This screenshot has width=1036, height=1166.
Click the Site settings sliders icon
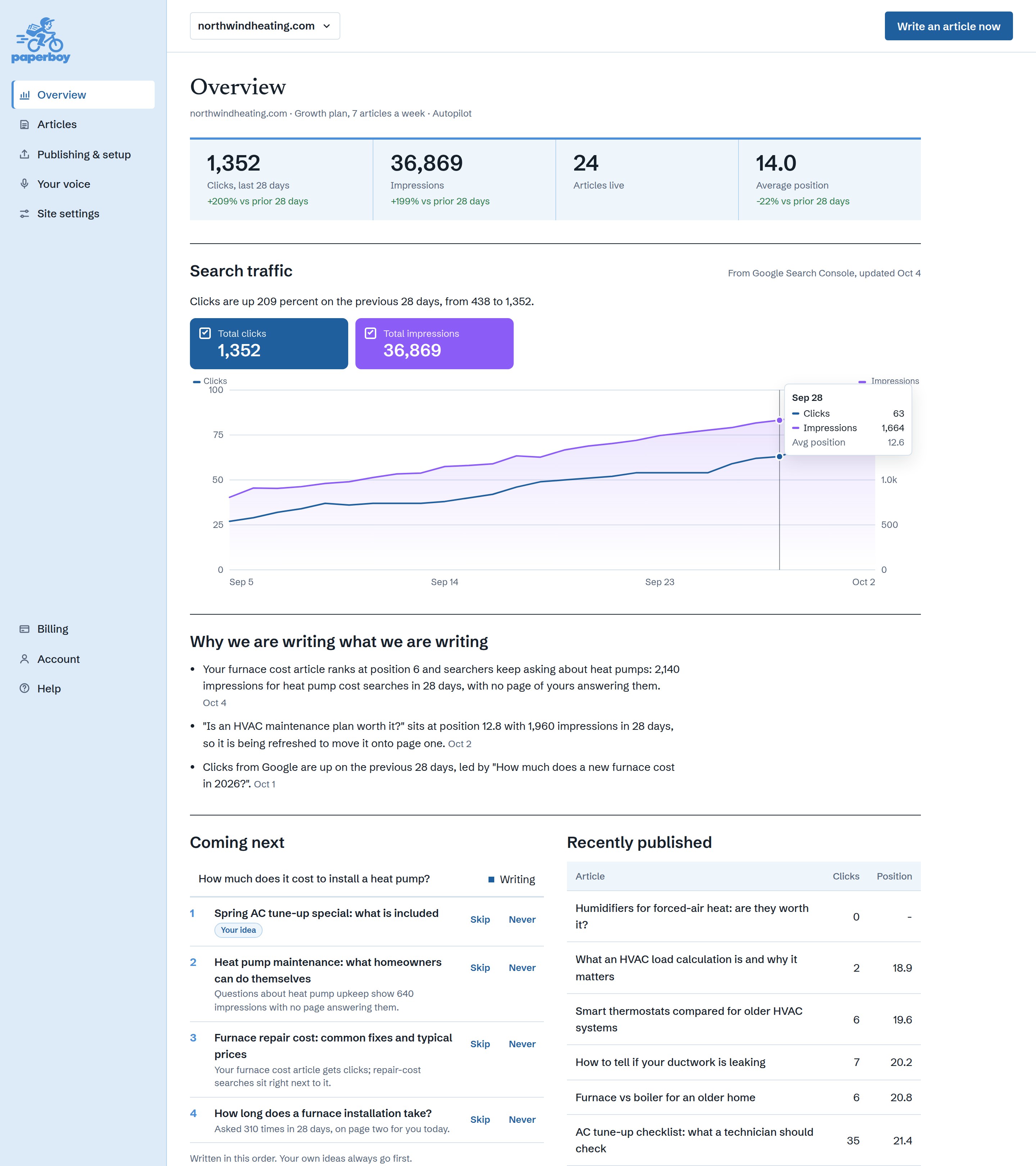24,213
